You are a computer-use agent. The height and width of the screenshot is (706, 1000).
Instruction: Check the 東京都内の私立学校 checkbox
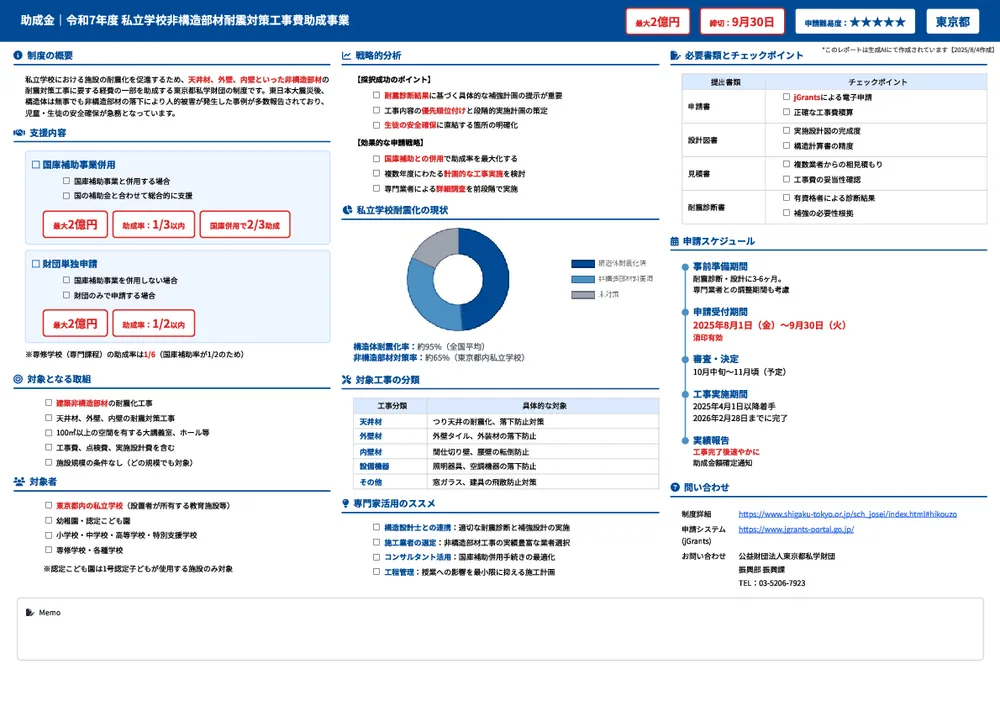[x=48, y=505]
